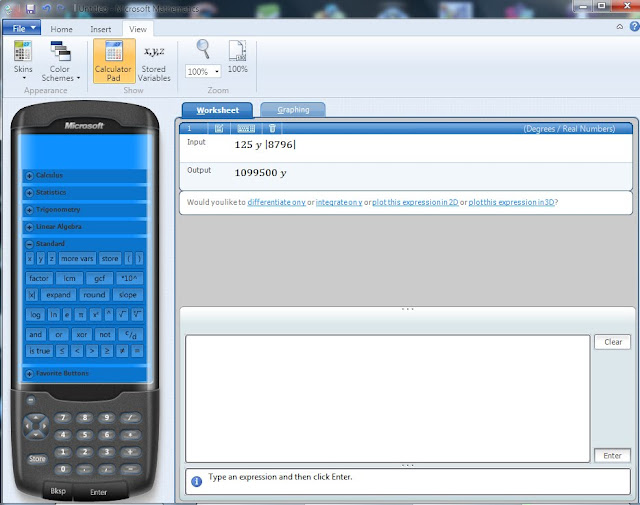
Task: Click the 'more vars' button
Action: point(77,258)
